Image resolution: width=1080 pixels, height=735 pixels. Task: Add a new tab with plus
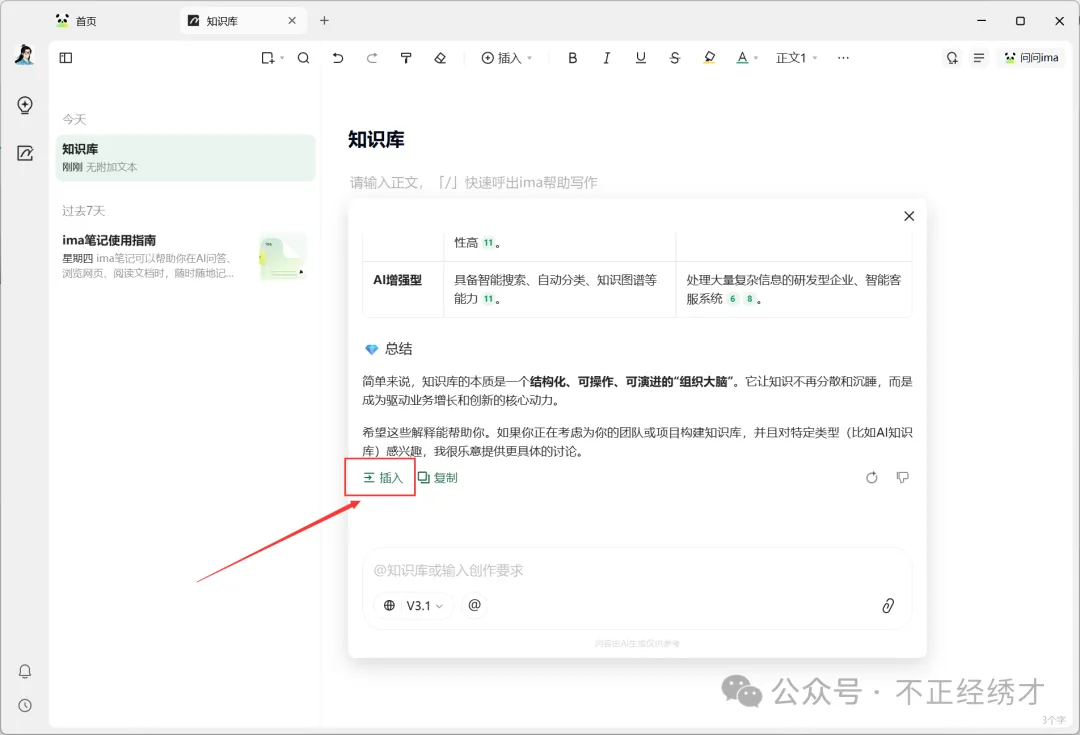324,21
